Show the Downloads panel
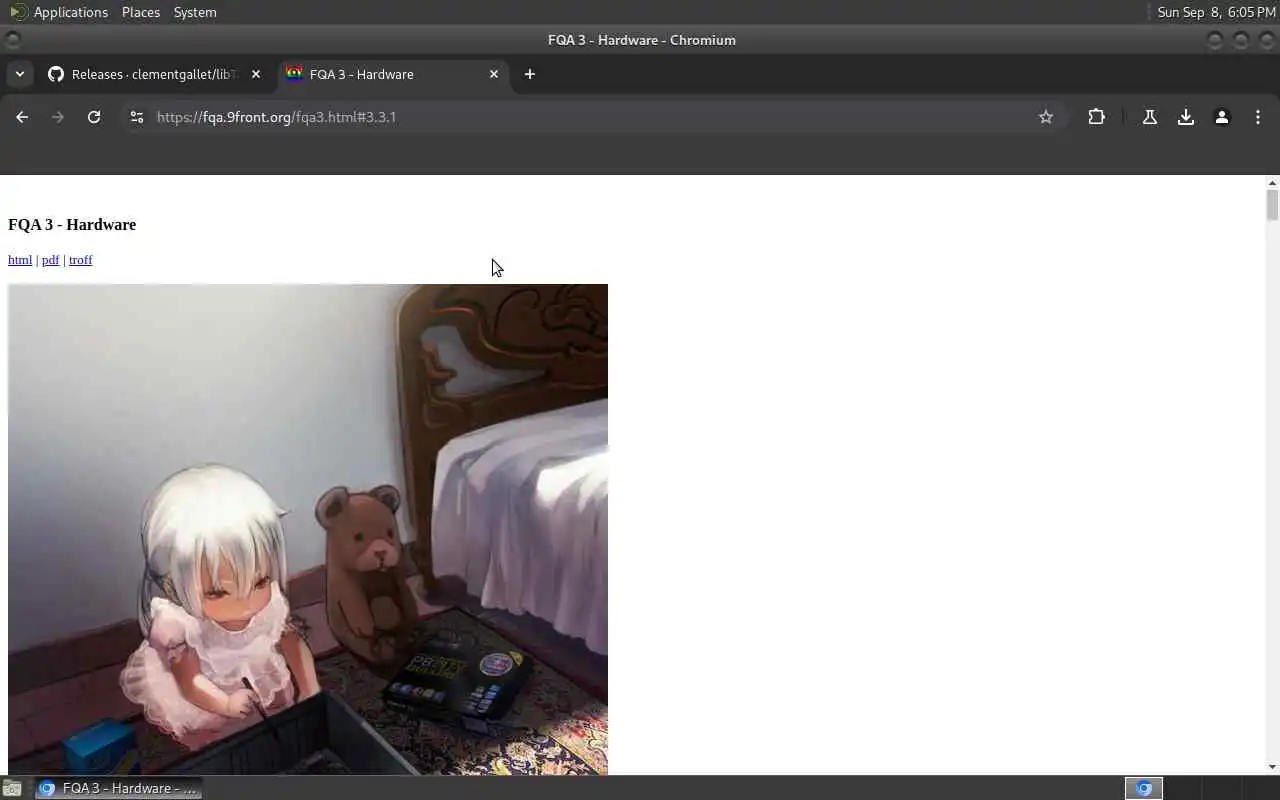This screenshot has width=1280, height=800. click(x=1186, y=117)
